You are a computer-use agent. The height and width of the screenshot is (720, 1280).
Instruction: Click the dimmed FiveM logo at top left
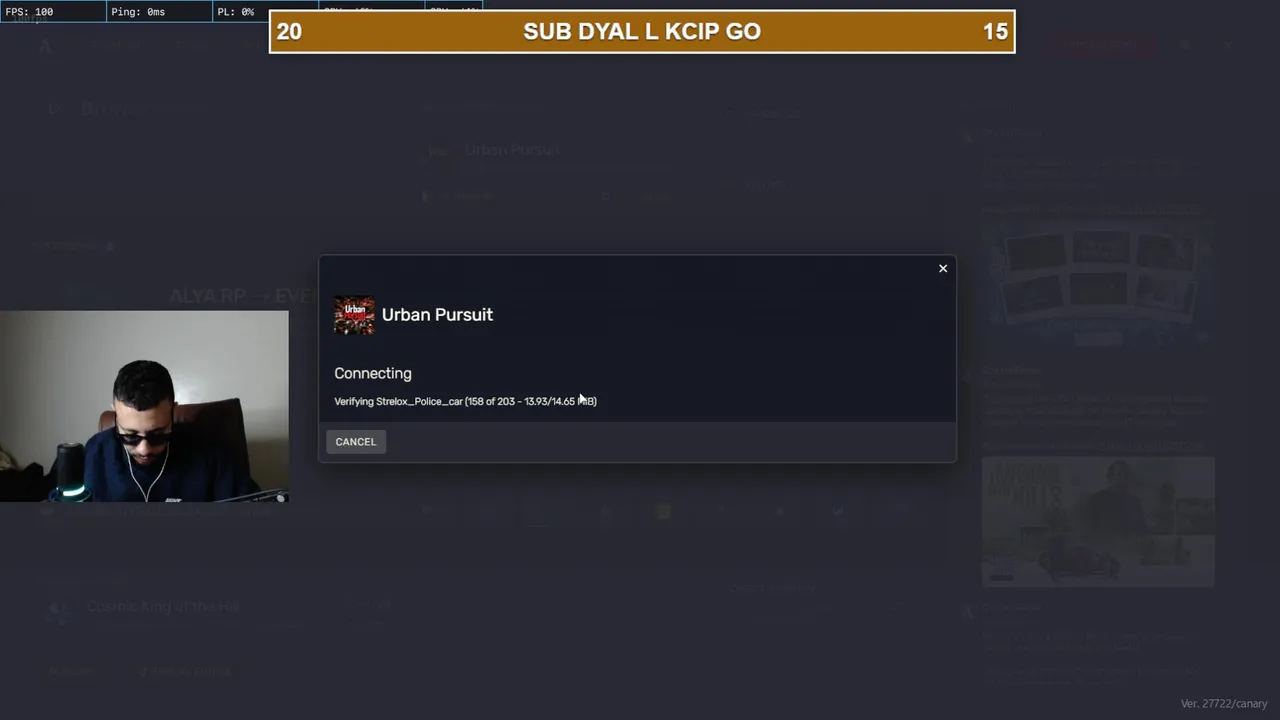[x=46, y=45]
